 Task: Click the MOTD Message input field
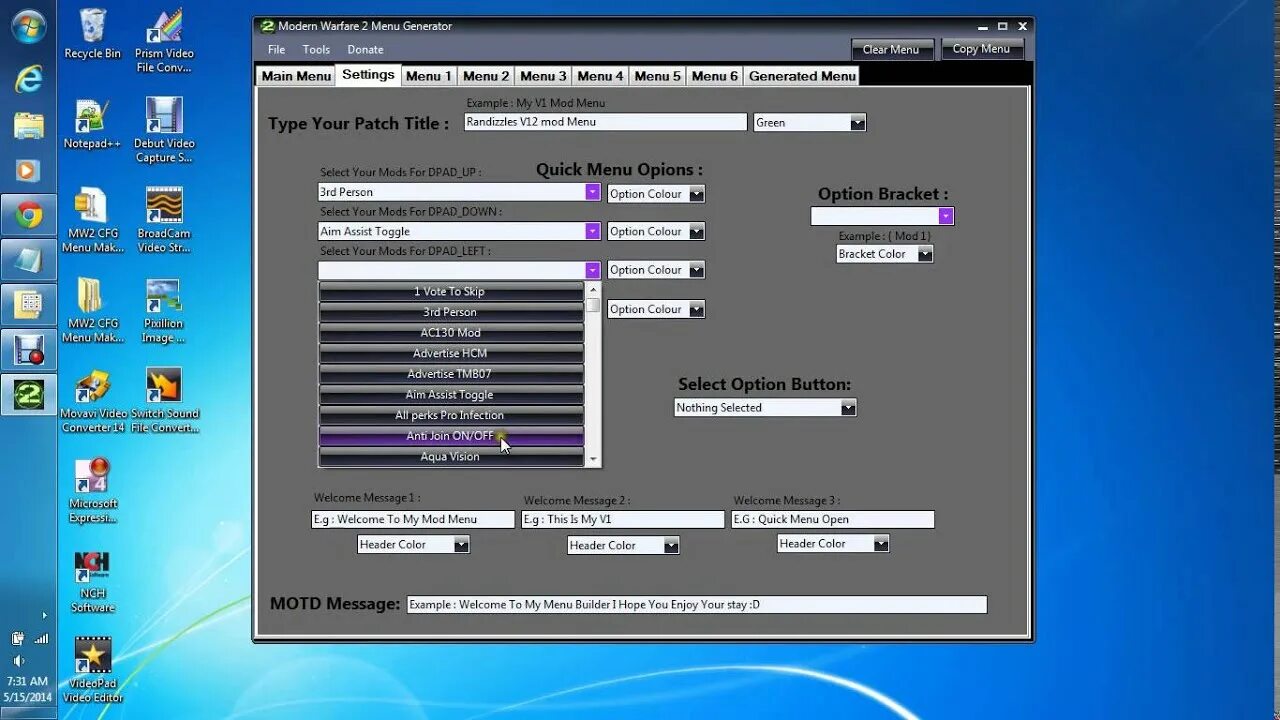(697, 605)
